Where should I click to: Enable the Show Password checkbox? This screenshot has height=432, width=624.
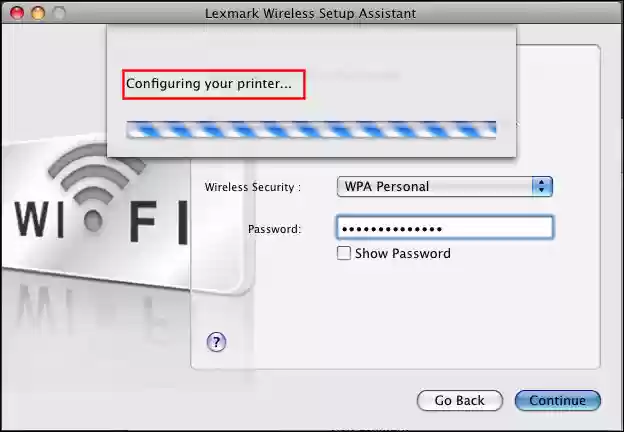pyautogui.click(x=344, y=253)
